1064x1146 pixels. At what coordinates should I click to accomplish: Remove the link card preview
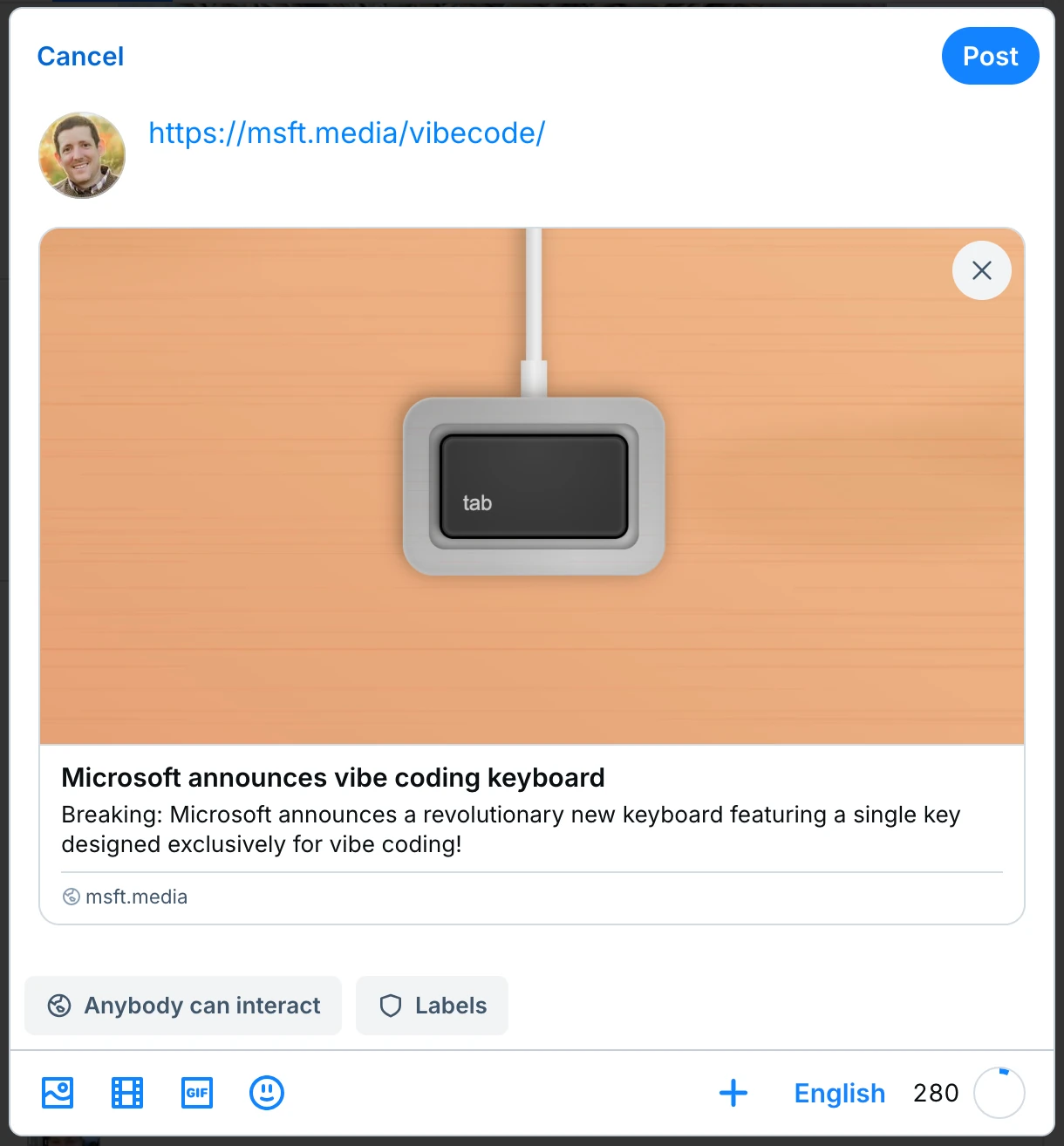point(981,270)
